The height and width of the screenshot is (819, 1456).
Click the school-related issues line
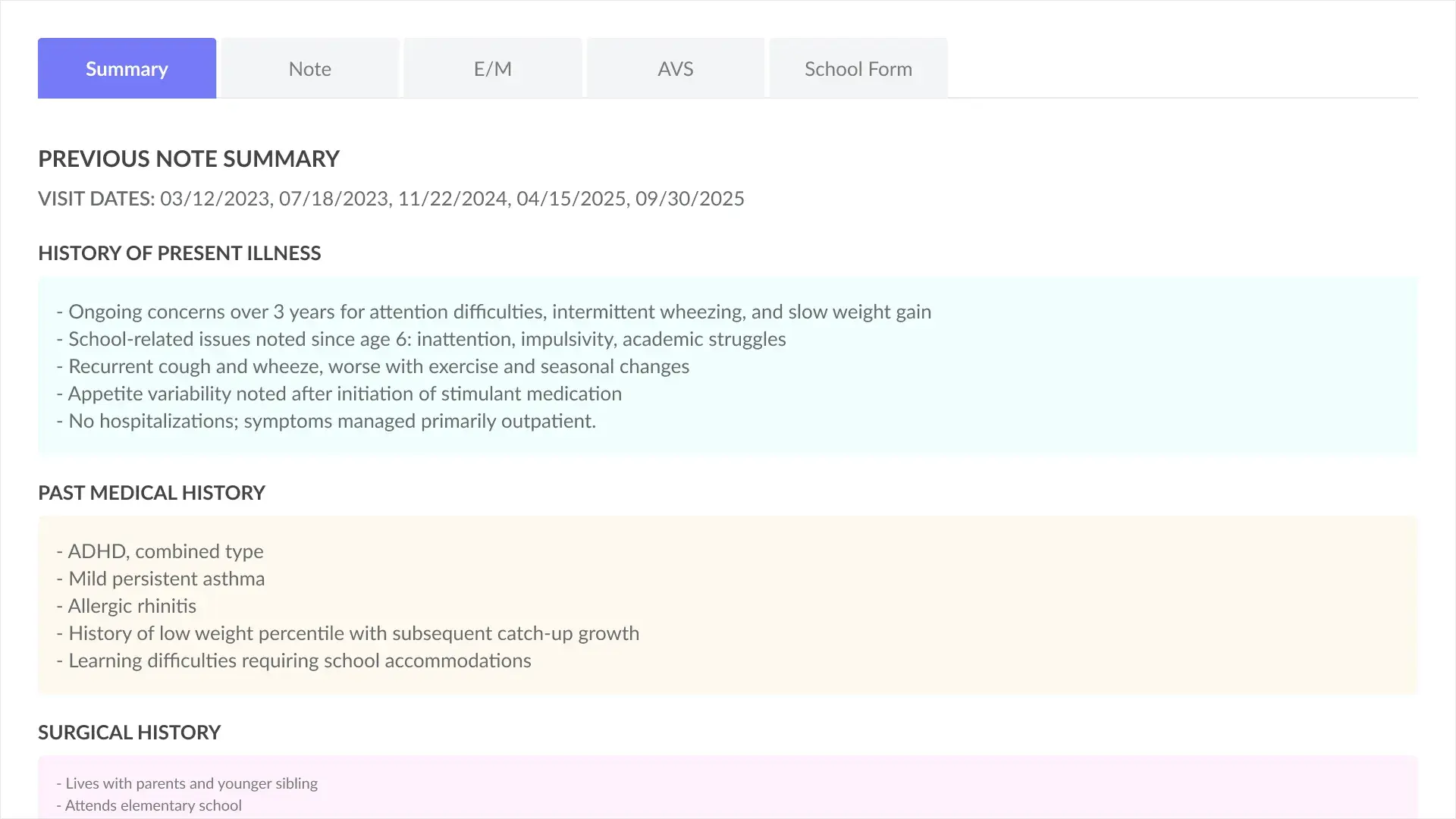pos(421,339)
